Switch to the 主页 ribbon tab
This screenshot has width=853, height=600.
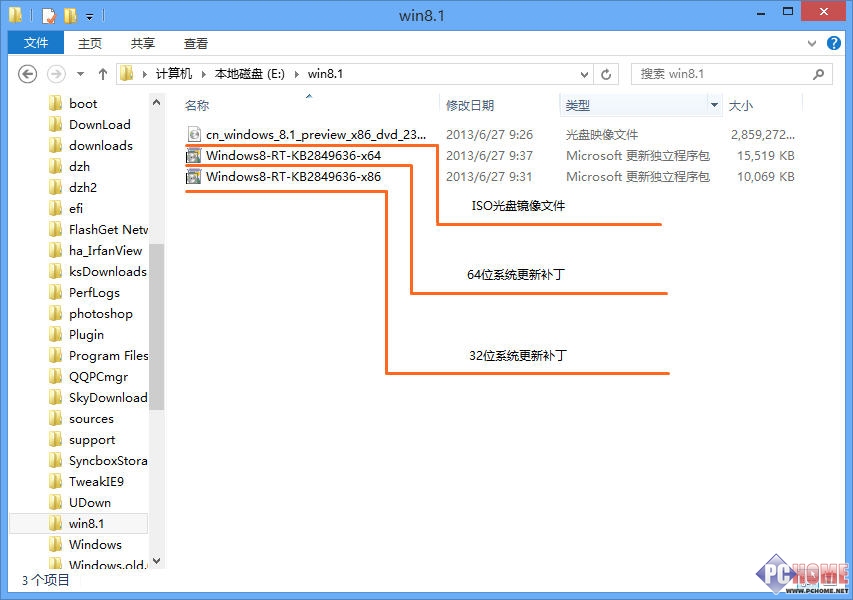tap(90, 43)
